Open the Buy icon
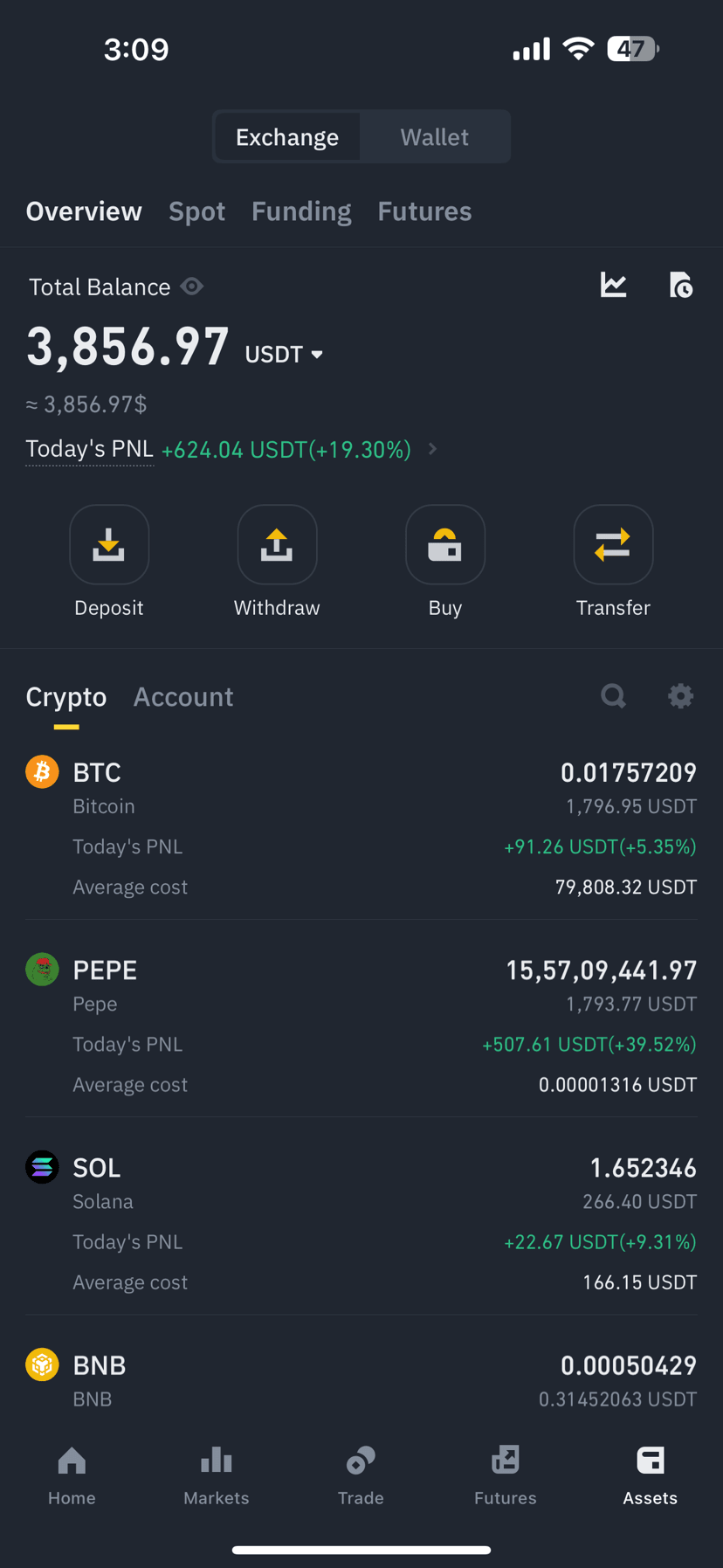 [445, 544]
